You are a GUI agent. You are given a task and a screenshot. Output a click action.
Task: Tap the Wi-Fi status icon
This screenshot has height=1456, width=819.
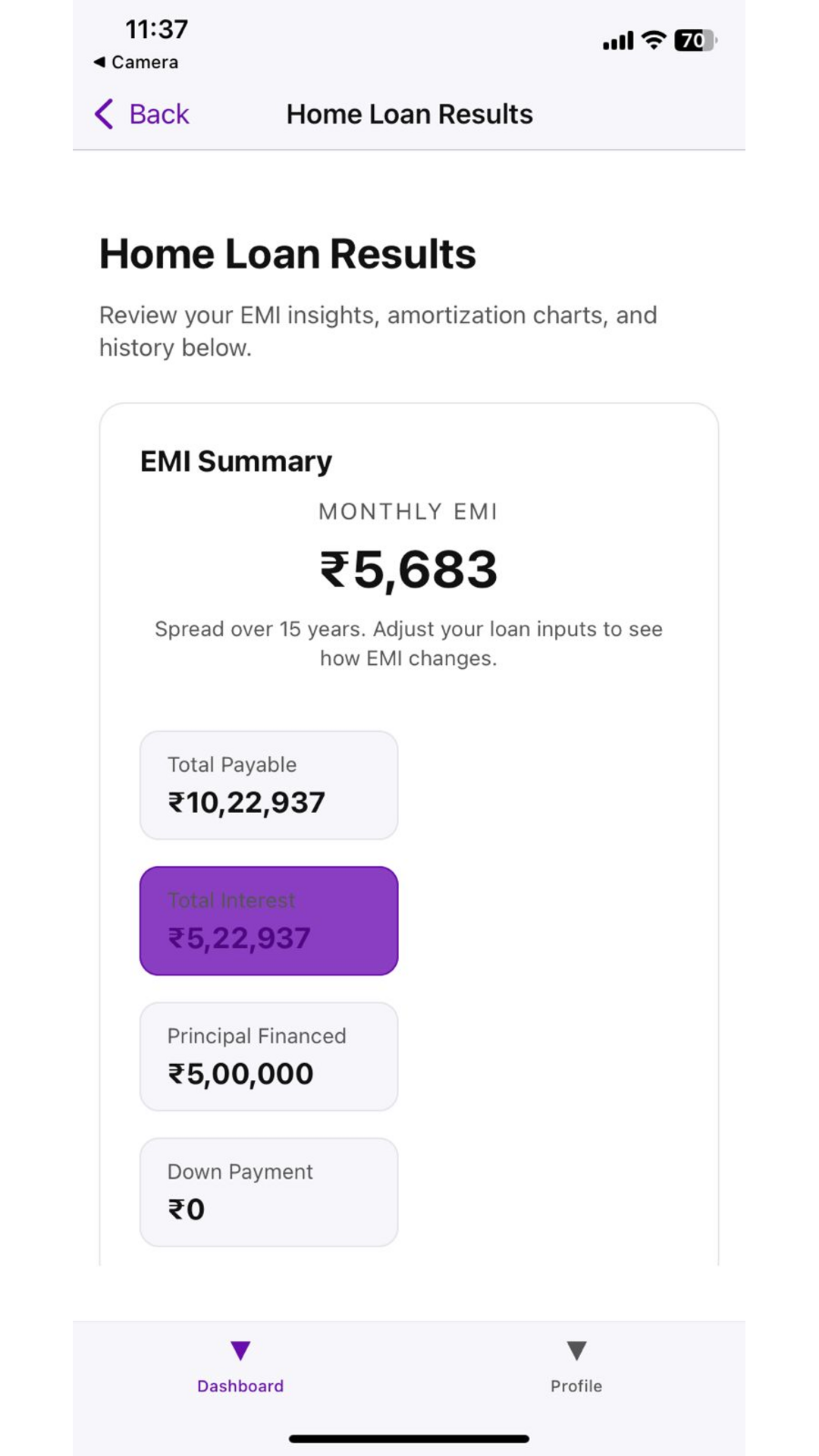653,40
